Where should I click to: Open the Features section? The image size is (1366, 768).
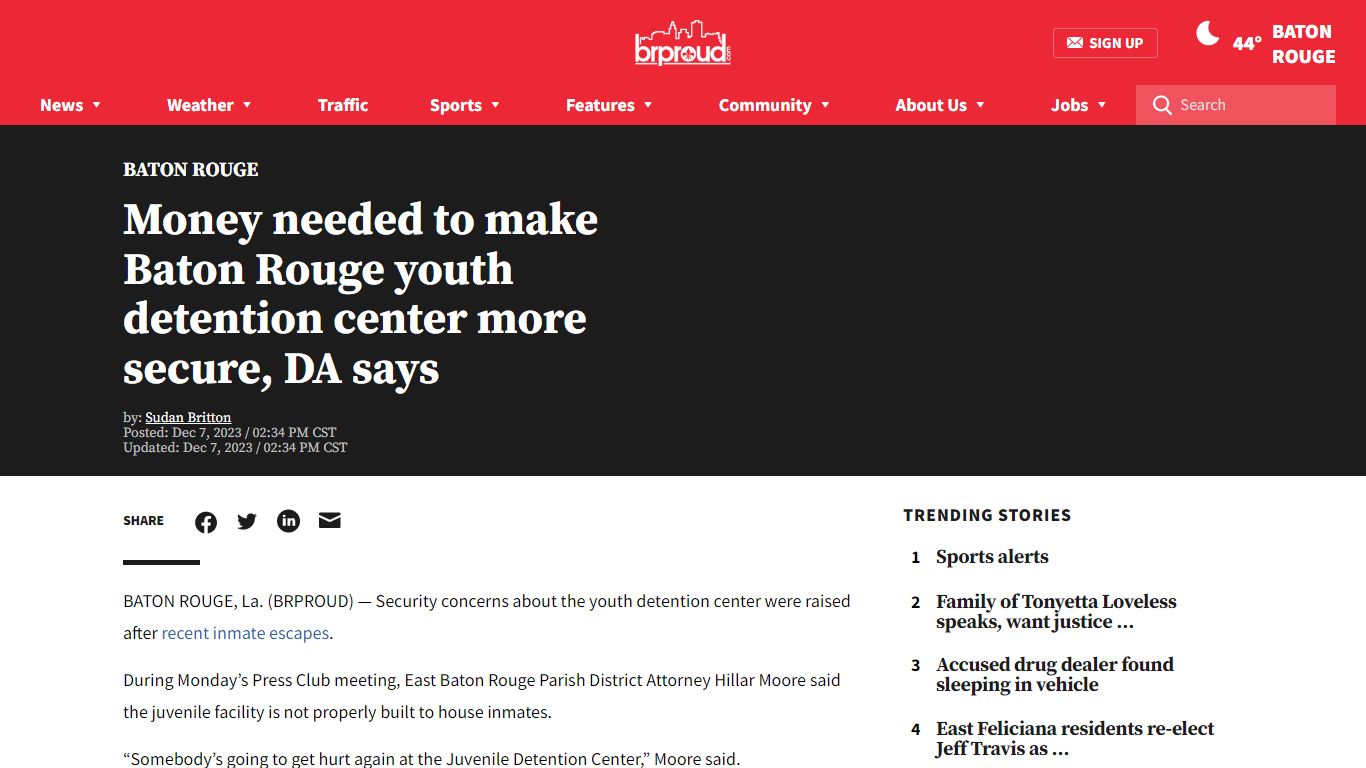600,105
